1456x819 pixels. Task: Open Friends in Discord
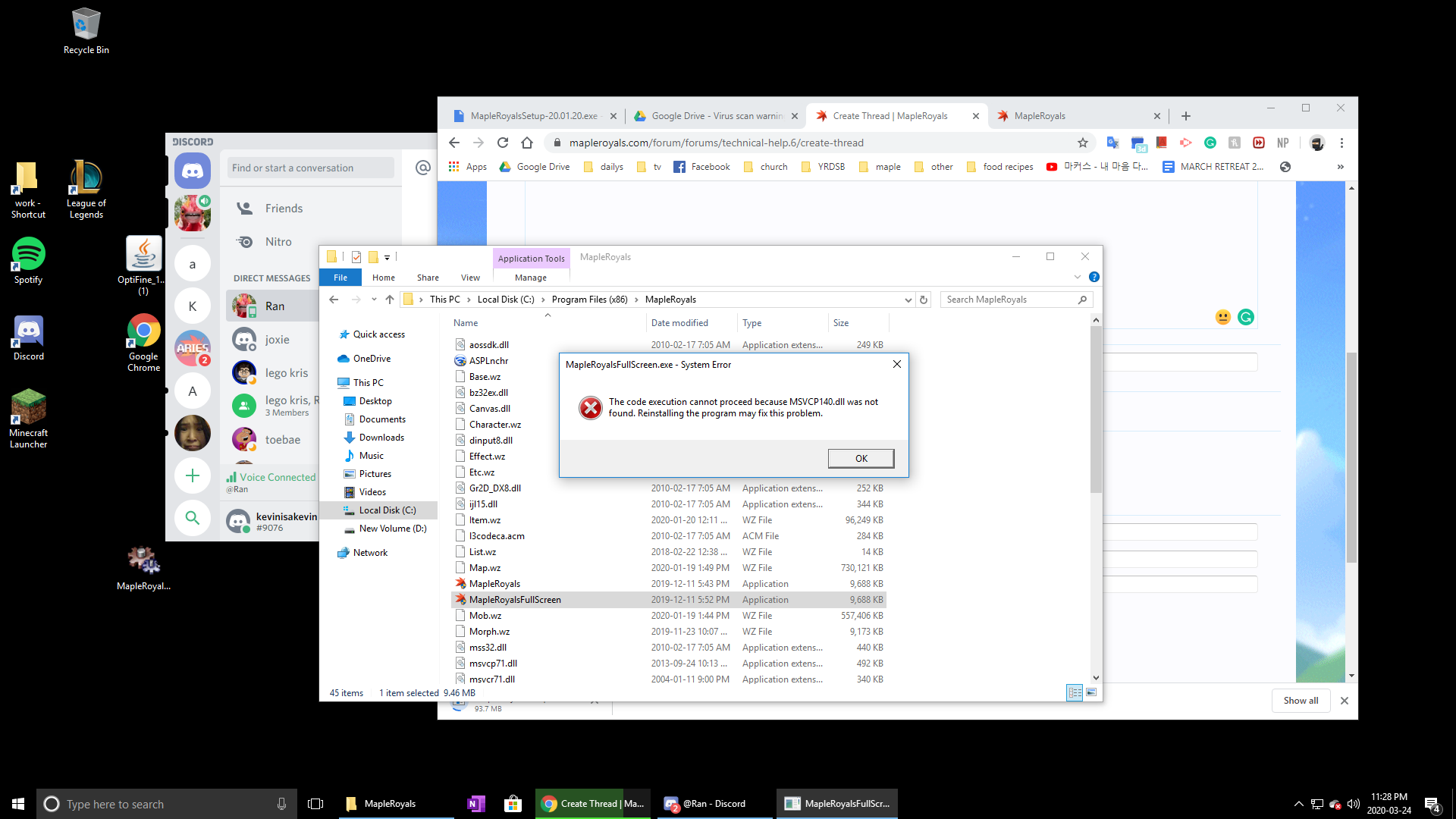[x=284, y=208]
